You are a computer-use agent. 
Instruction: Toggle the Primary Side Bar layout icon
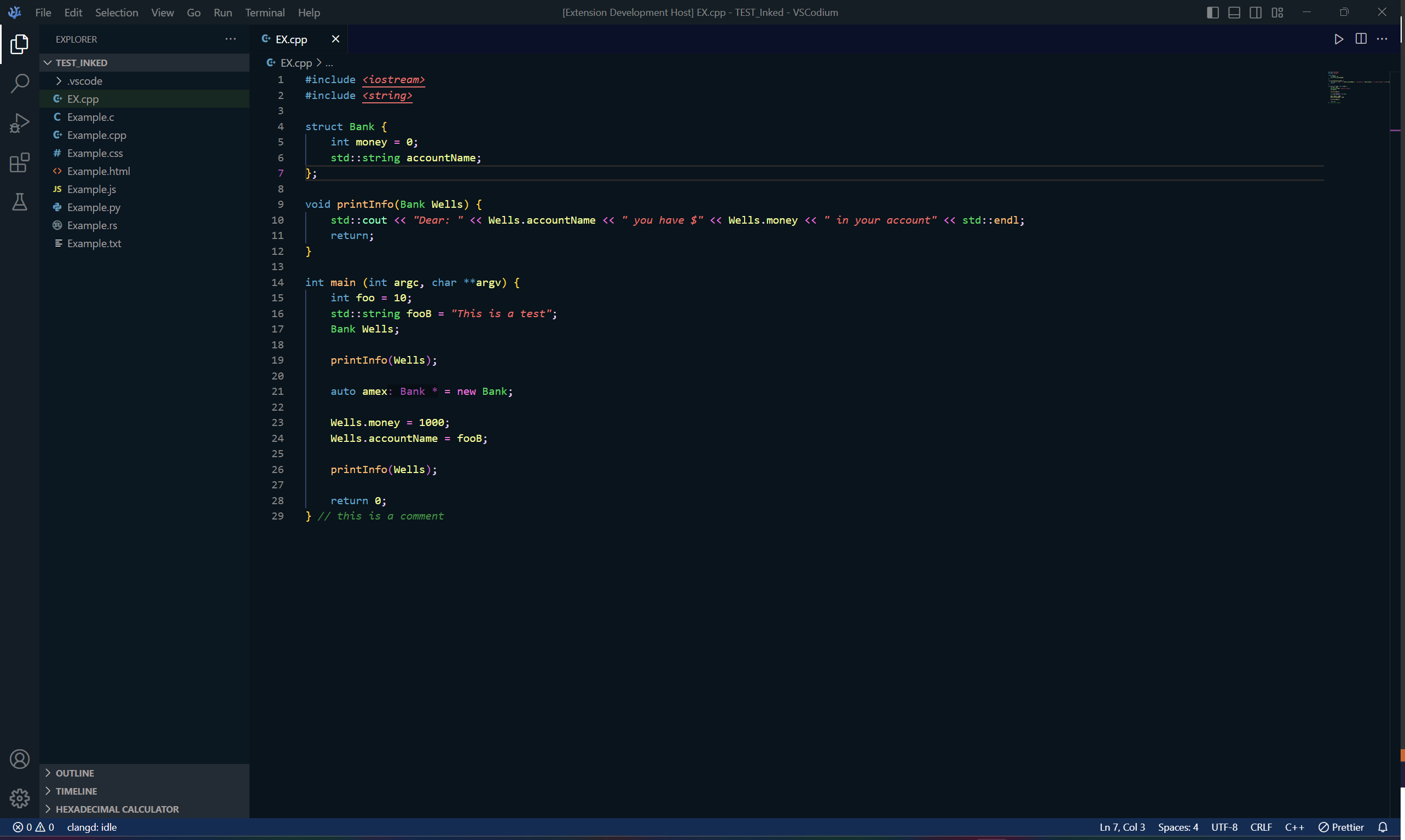1212,13
